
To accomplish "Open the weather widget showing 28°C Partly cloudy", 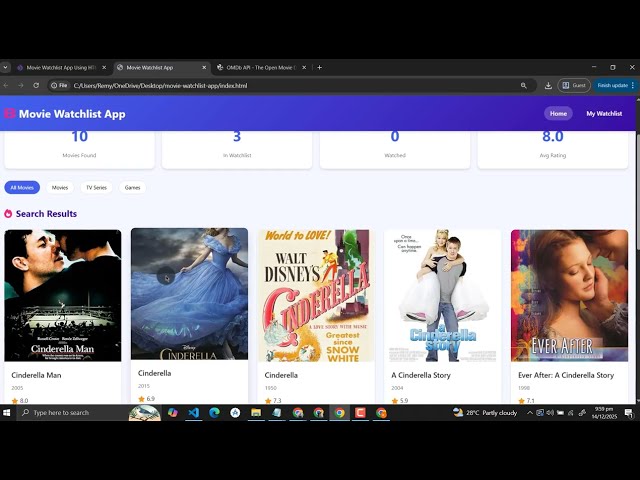I will [485, 413].
